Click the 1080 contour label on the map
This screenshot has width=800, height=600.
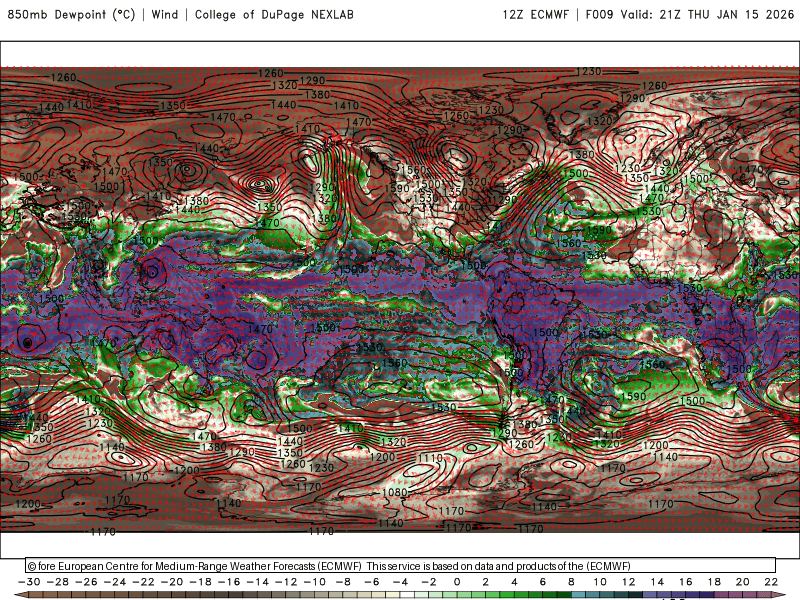[394, 492]
